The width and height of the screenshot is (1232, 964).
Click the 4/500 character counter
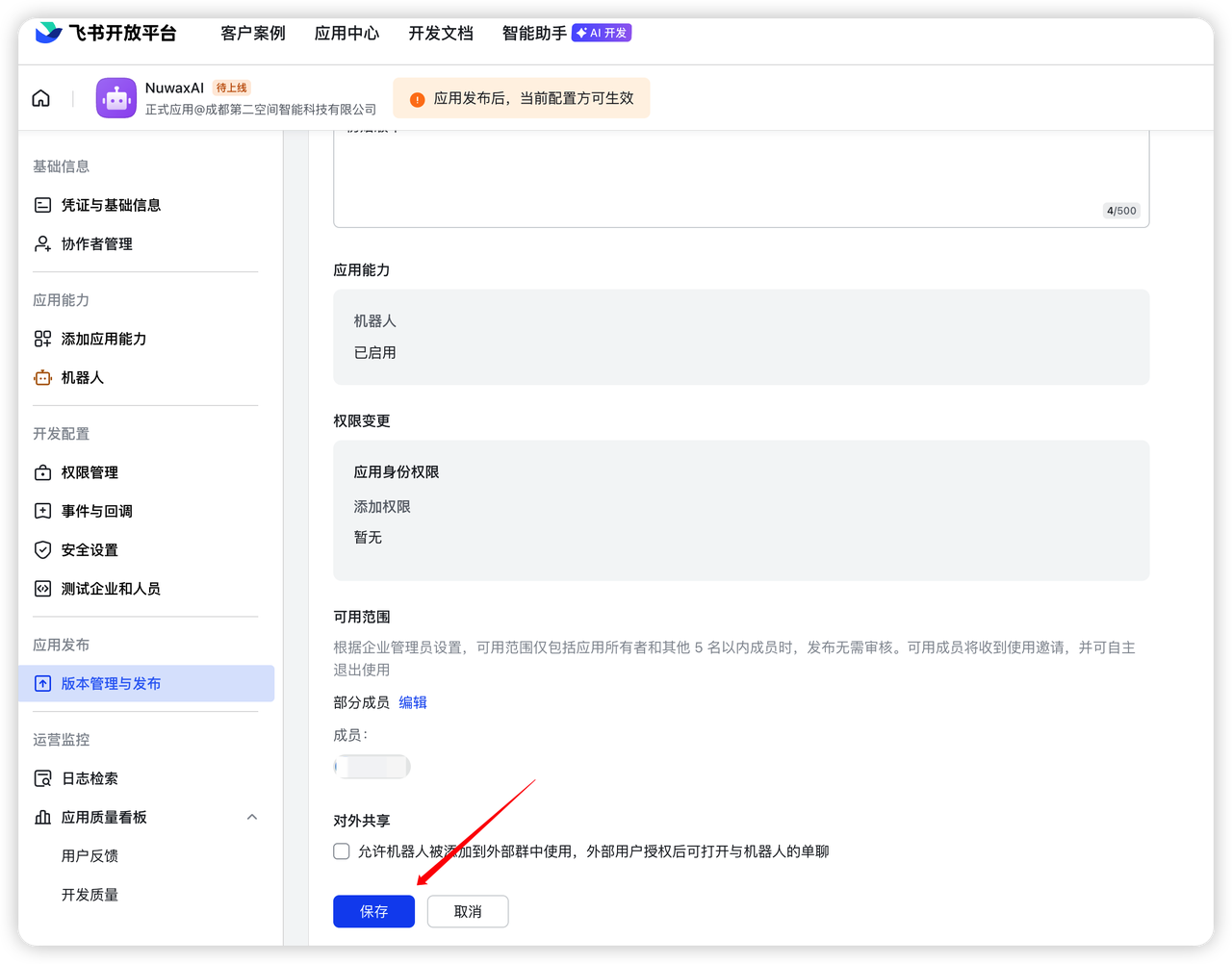[x=1121, y=211]
